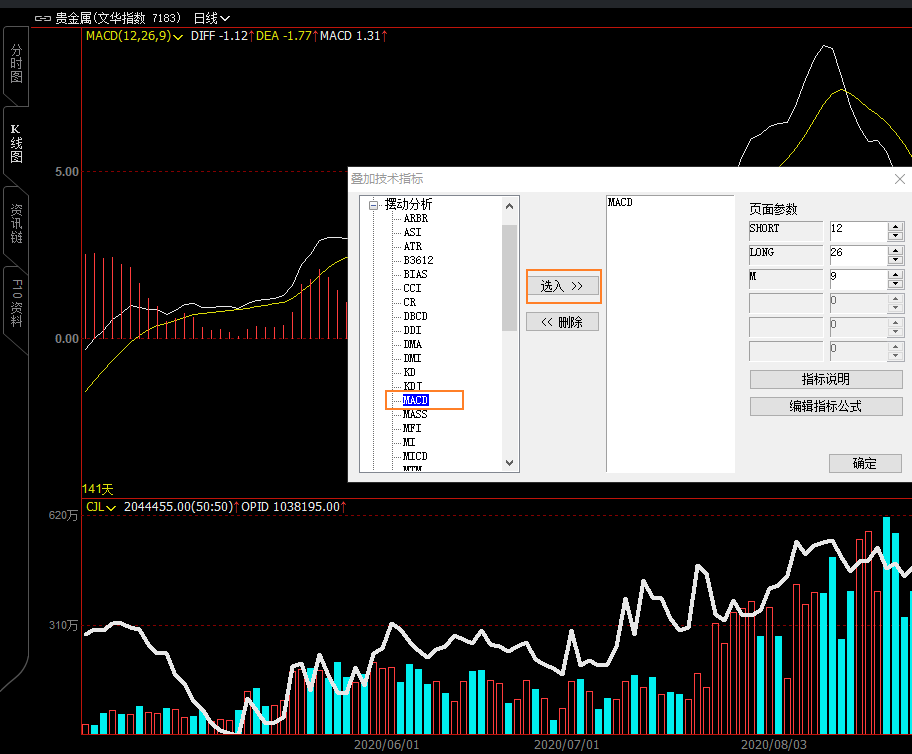Decrease the LONG parameter with down arrow
Viewport: 912px width, 754px height.
coord(895,258)
